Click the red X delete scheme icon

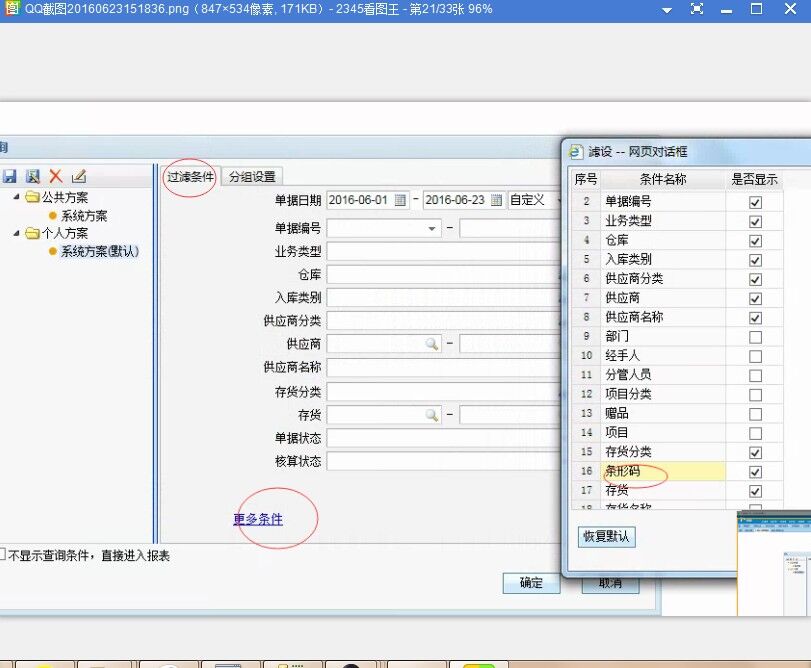point(56,176)
